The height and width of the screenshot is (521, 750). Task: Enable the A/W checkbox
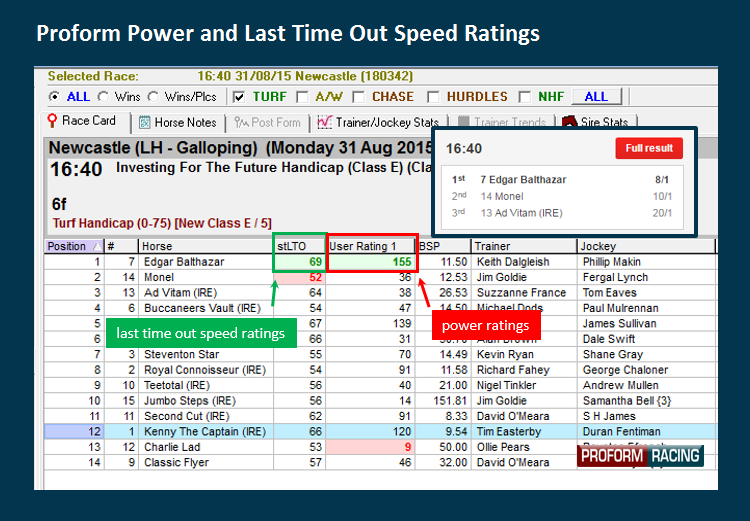(302, 97)
